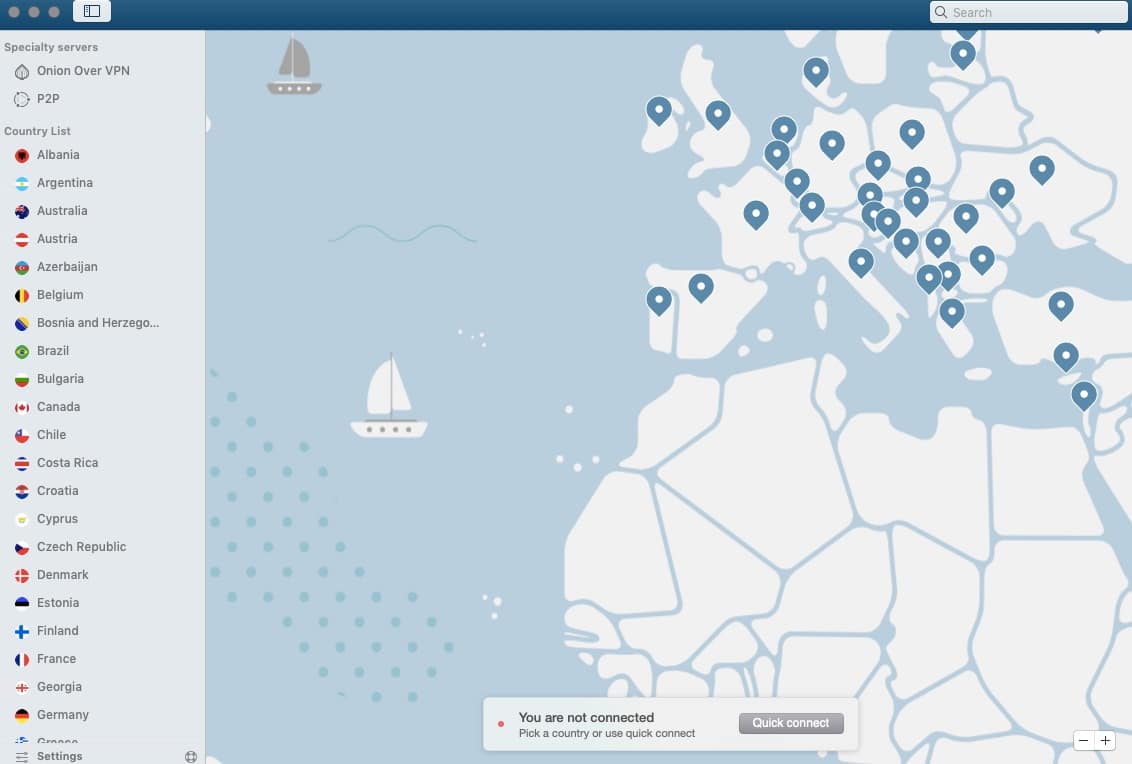
Task: Select Denmark in the country list
Action: click(62, 575)
